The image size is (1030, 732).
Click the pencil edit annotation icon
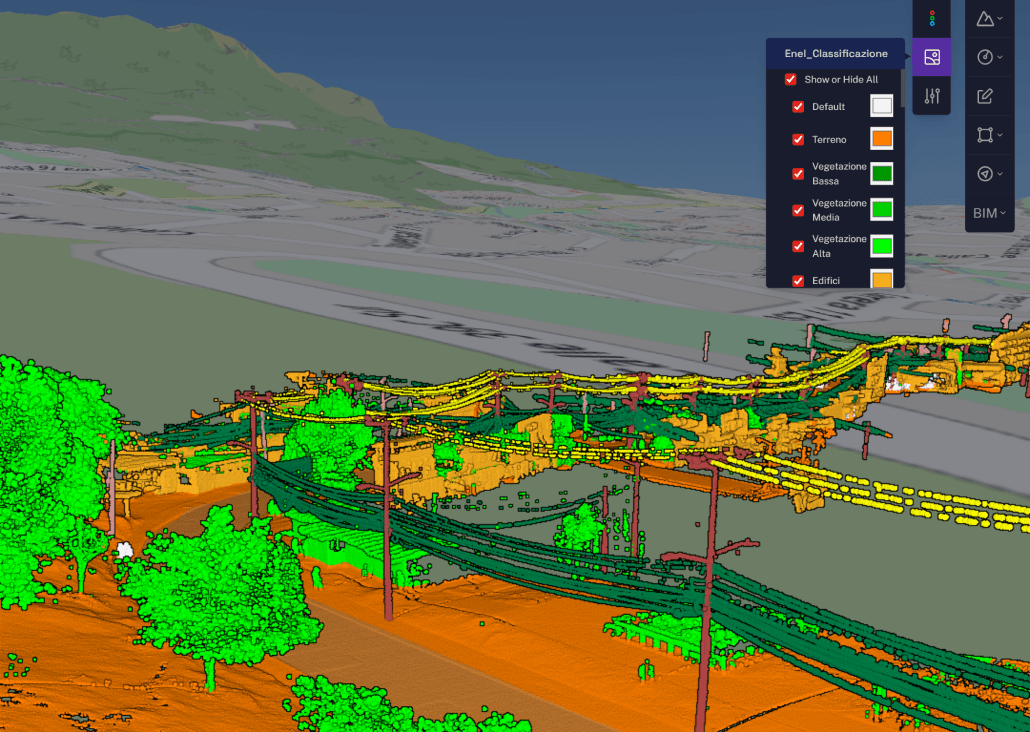(984, 96)
